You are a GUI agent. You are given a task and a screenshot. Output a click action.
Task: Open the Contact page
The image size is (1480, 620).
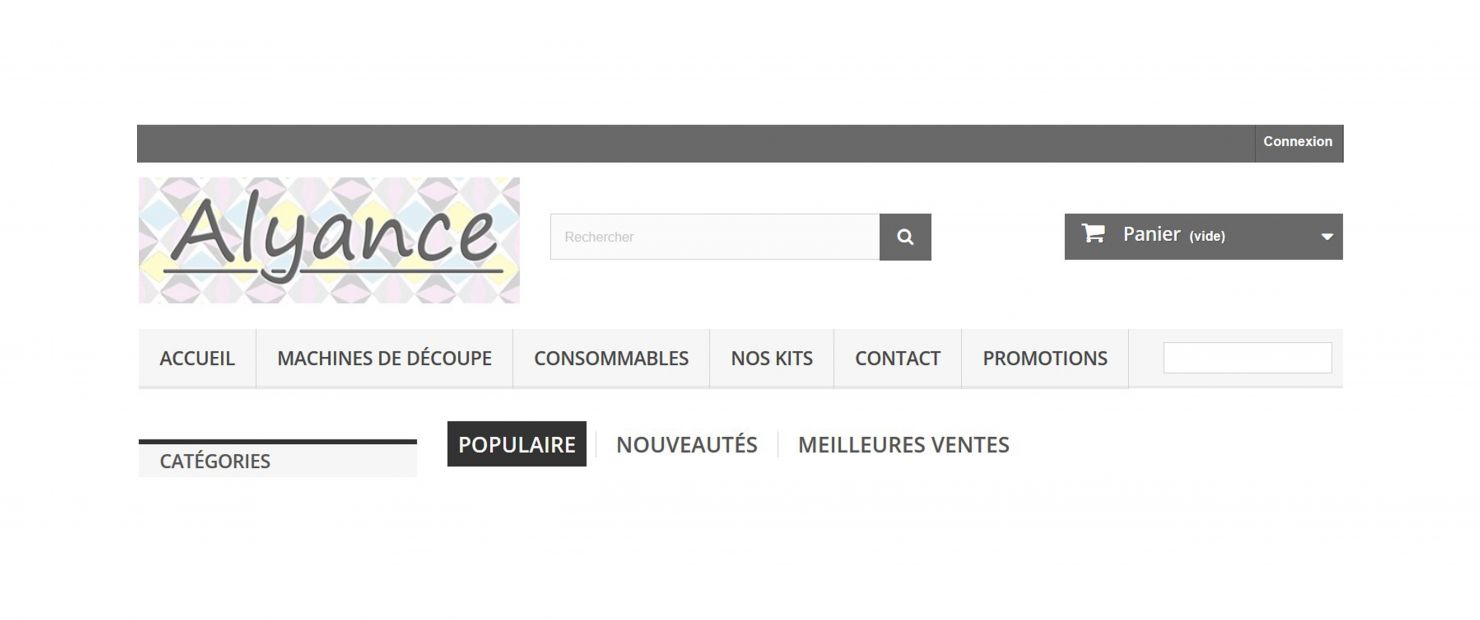[898, 358]
